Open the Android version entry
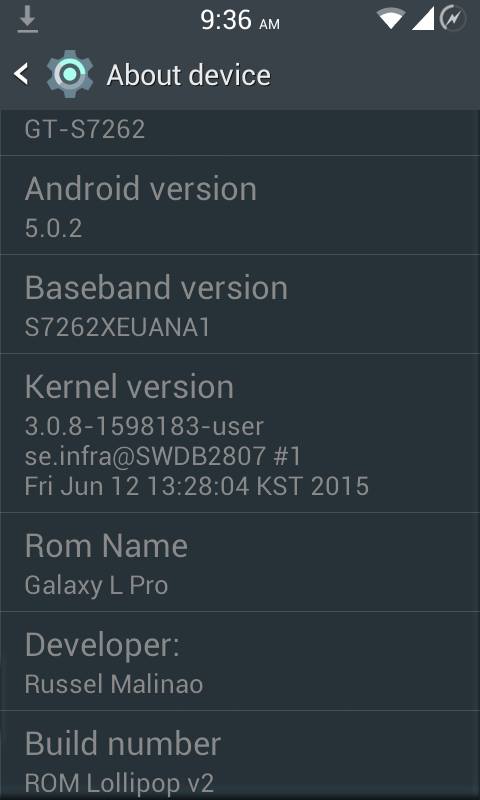 240,205
